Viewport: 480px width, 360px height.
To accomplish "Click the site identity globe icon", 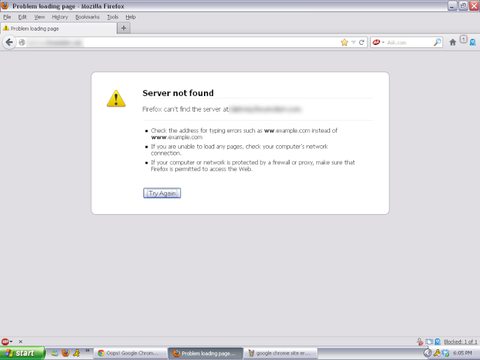I will (22, 42).
